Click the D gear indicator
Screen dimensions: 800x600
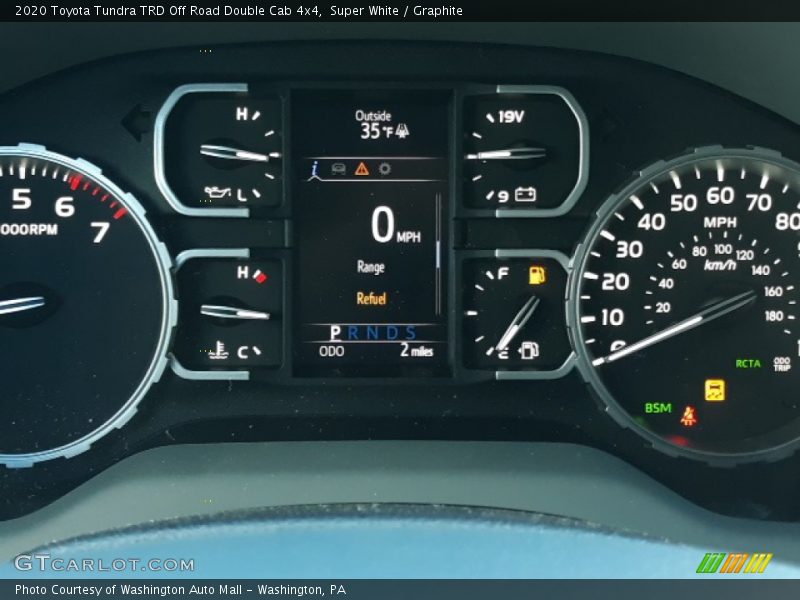pyautogui.click(x=392, y=333)
